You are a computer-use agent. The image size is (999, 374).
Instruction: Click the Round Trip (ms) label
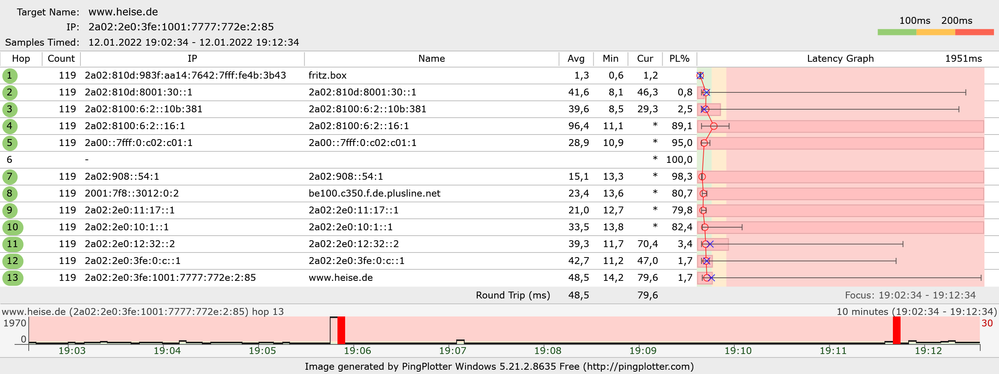512,295
